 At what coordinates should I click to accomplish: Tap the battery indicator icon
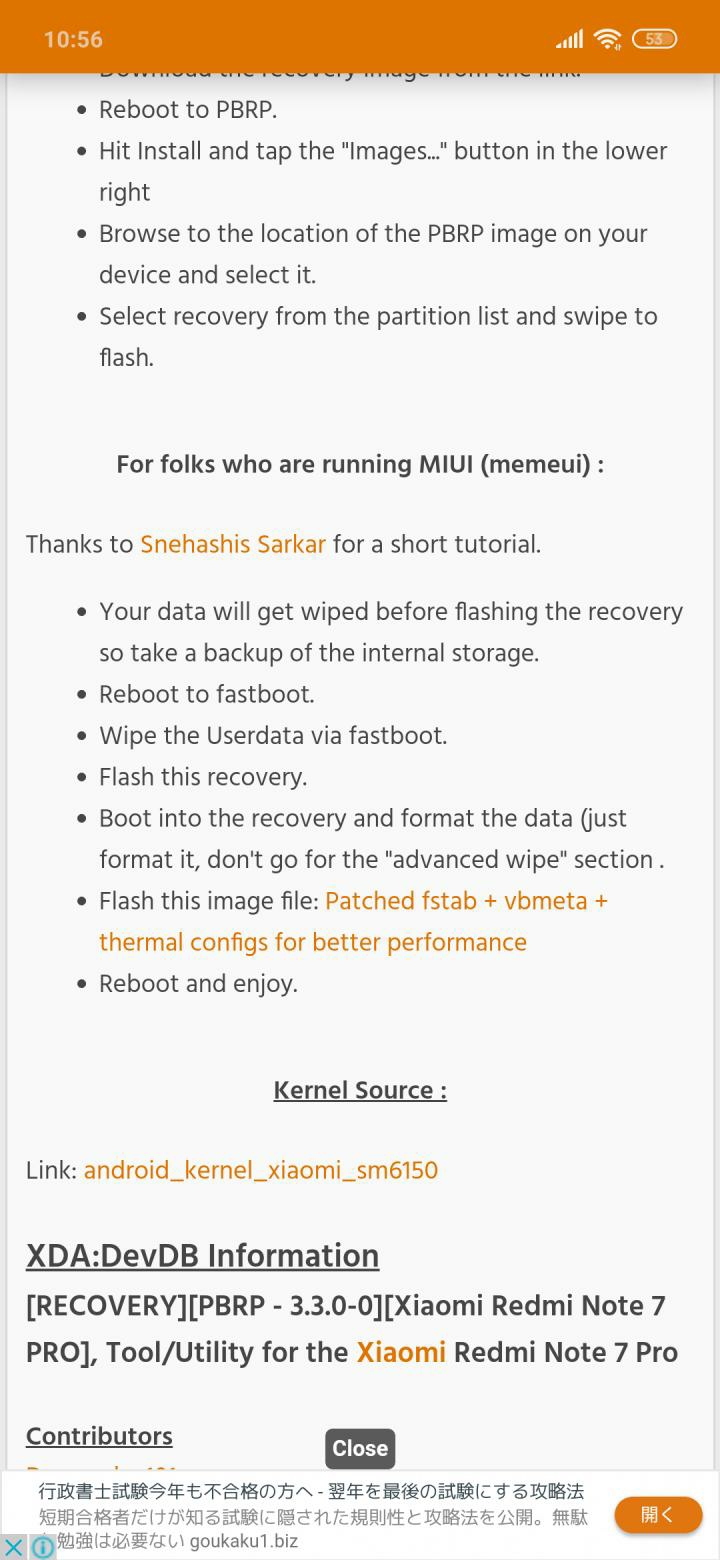point(654,39)
